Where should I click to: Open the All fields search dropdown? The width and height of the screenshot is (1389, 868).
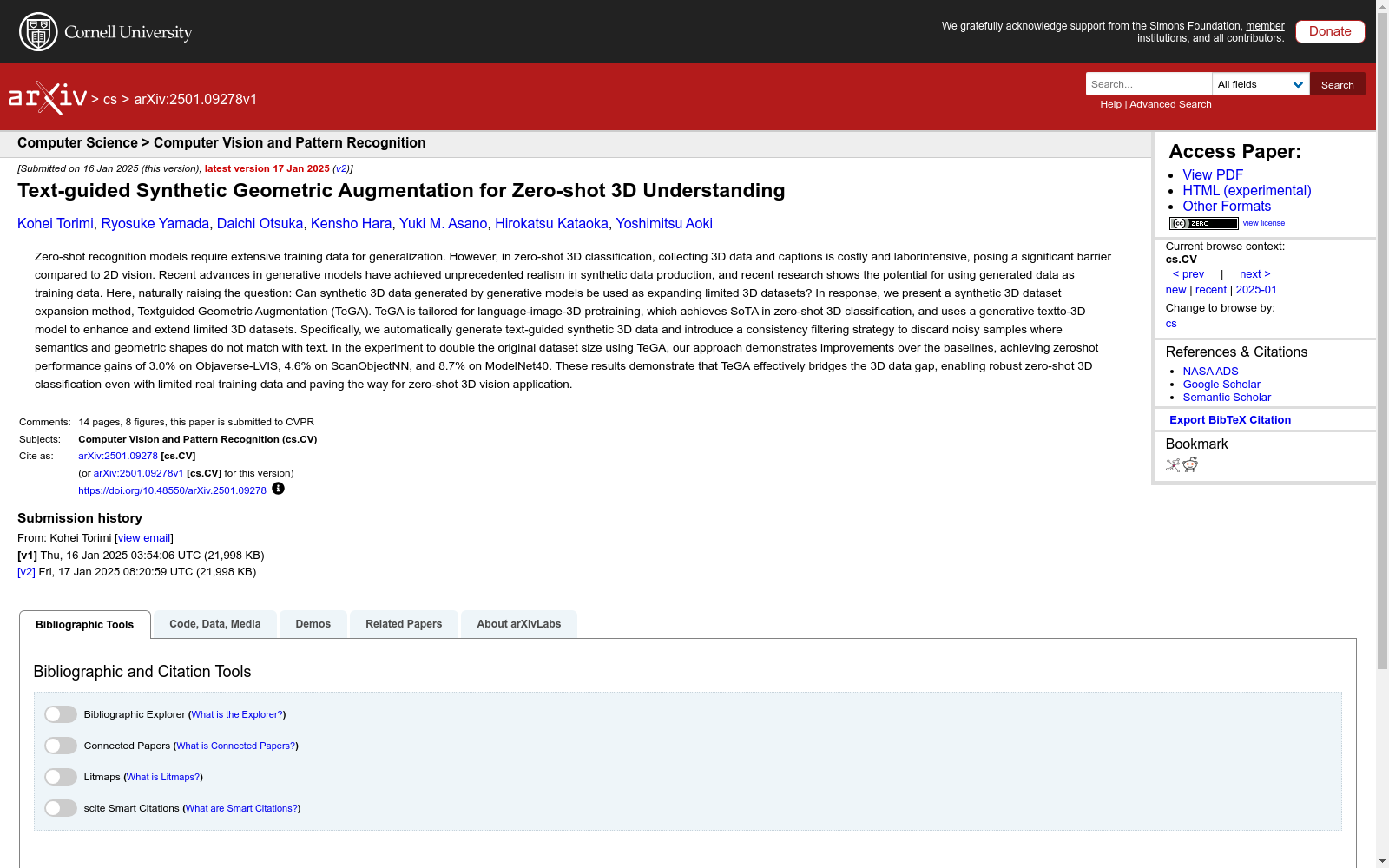click(x=1261, y=84)
